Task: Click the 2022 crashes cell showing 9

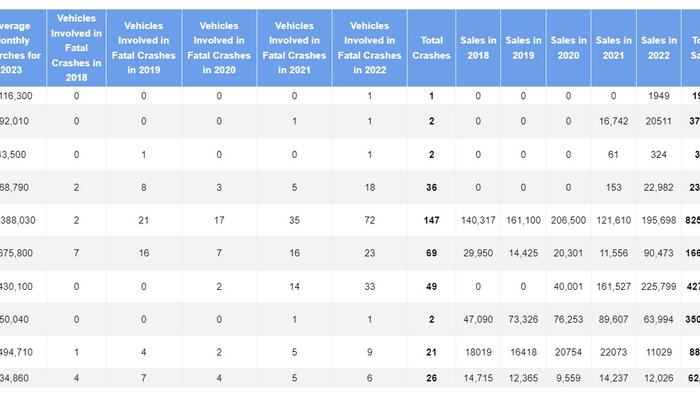Action: 370,352
